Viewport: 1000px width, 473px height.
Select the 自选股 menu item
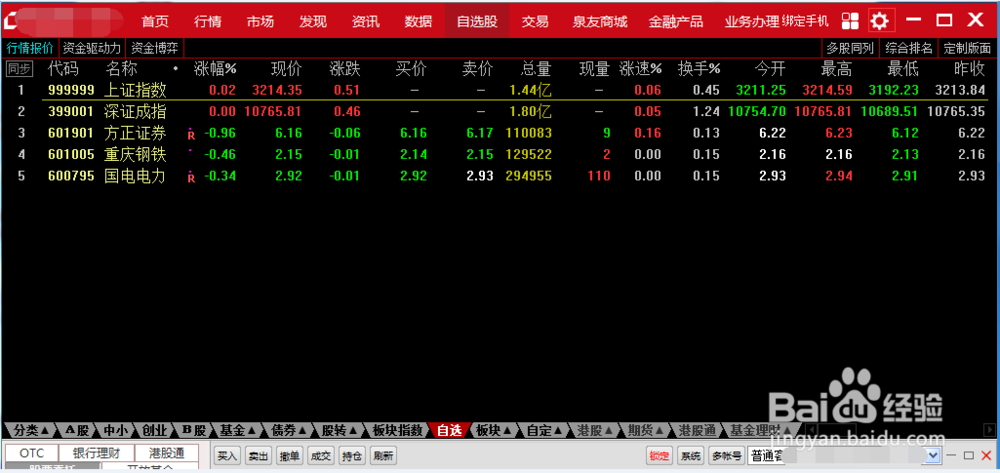point(477,21)
